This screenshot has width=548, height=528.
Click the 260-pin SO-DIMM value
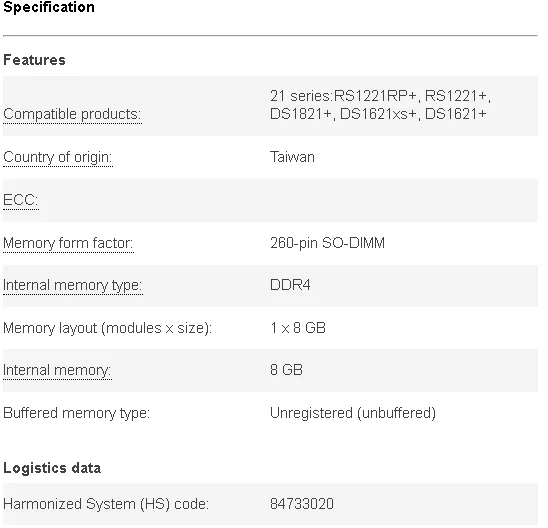[327, 243]
